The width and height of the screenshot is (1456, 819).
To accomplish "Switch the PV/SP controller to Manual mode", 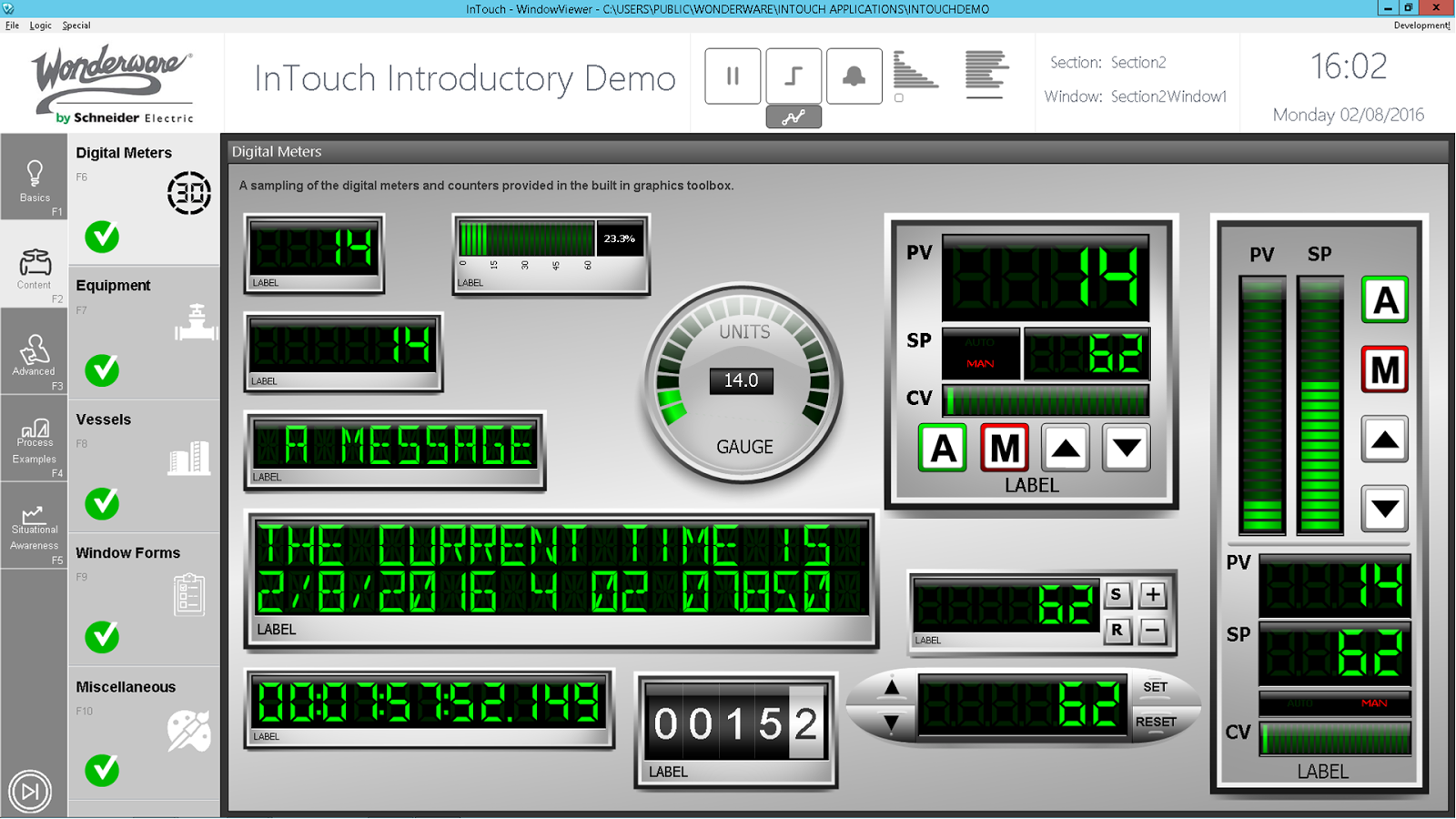I will pyautogui.click(x=1004, y=448).
